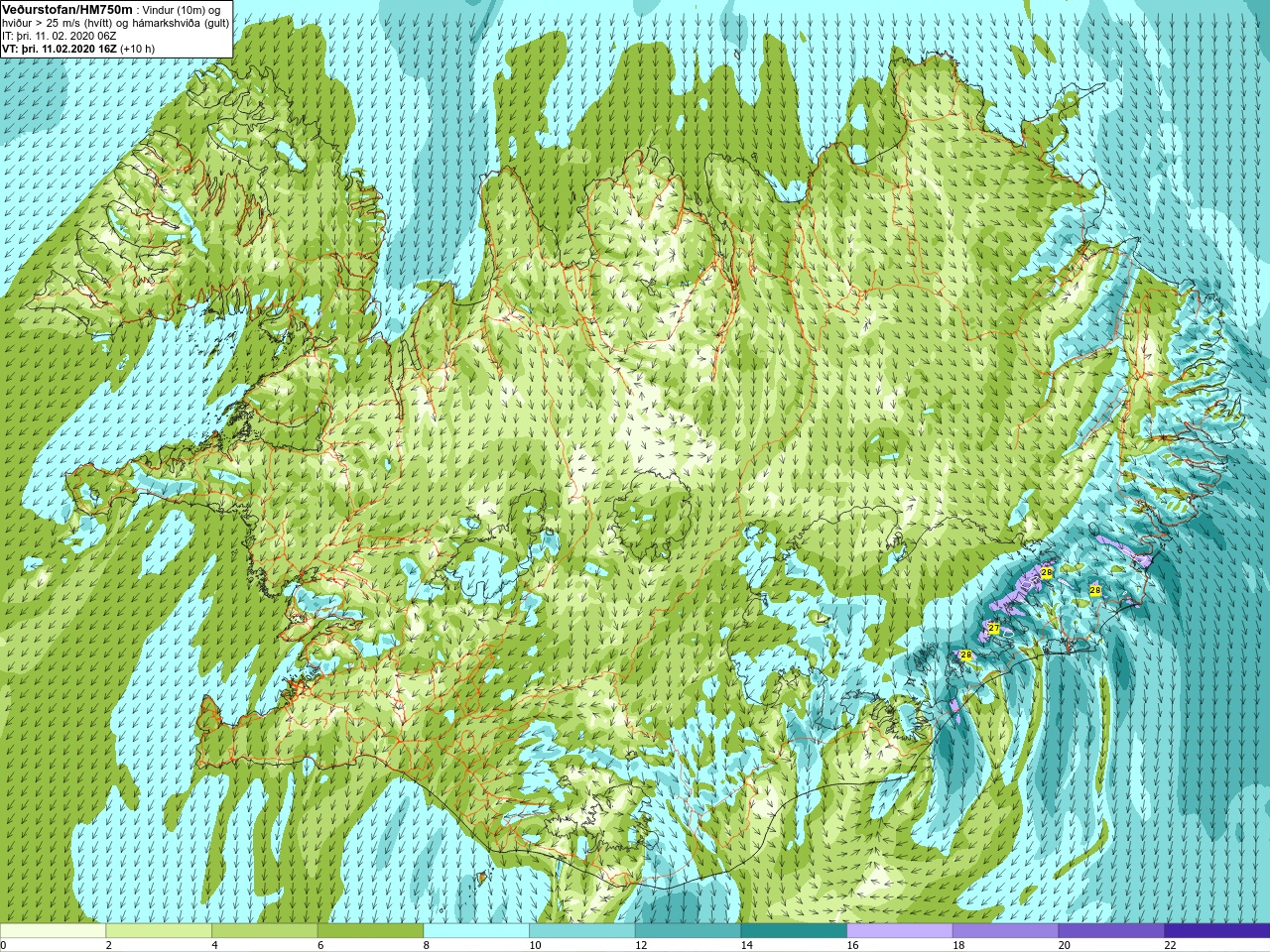Image resolution: width=1270 pixels, height=952 pixels.
Task: Click the 14–16 m/s dark teal legend swatch
Action: (794, 931)
